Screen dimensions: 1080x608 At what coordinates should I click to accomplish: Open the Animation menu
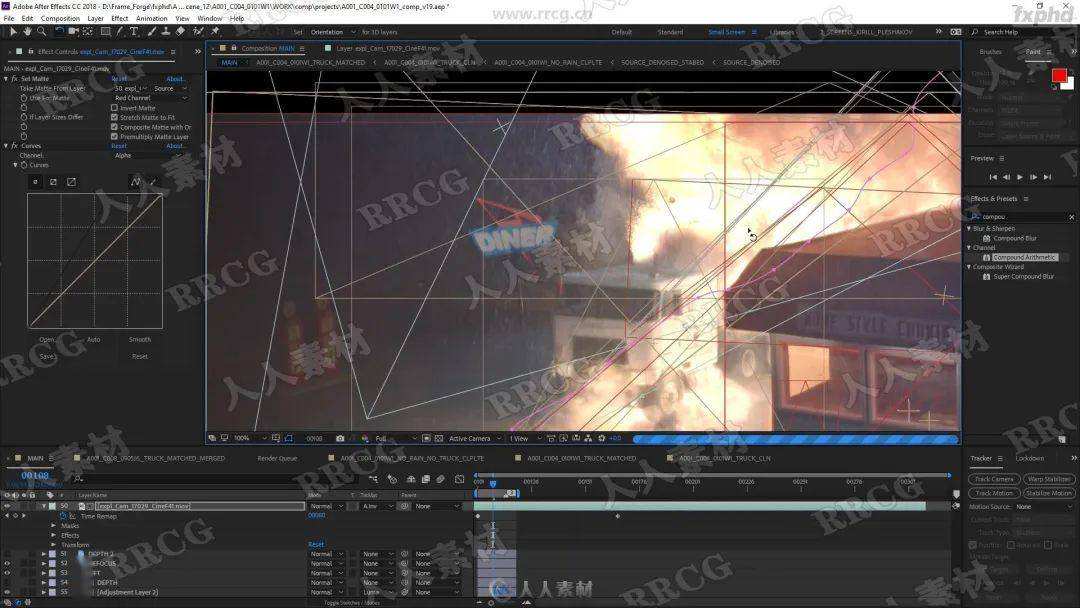(152, 18)
